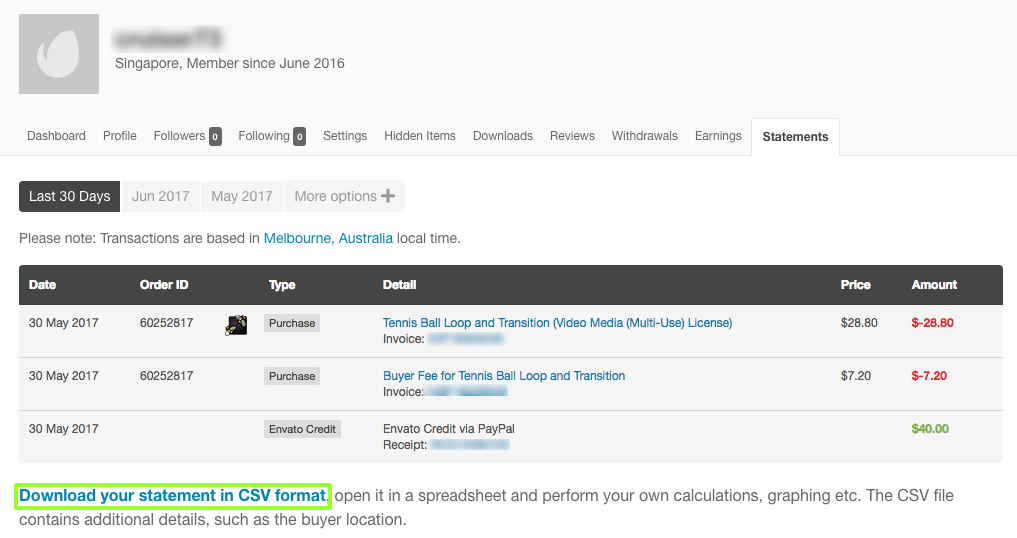This screenshot has width=1017, height=538.
Task: Click the $-7.20 amount
Action: [x=929, y=376]
